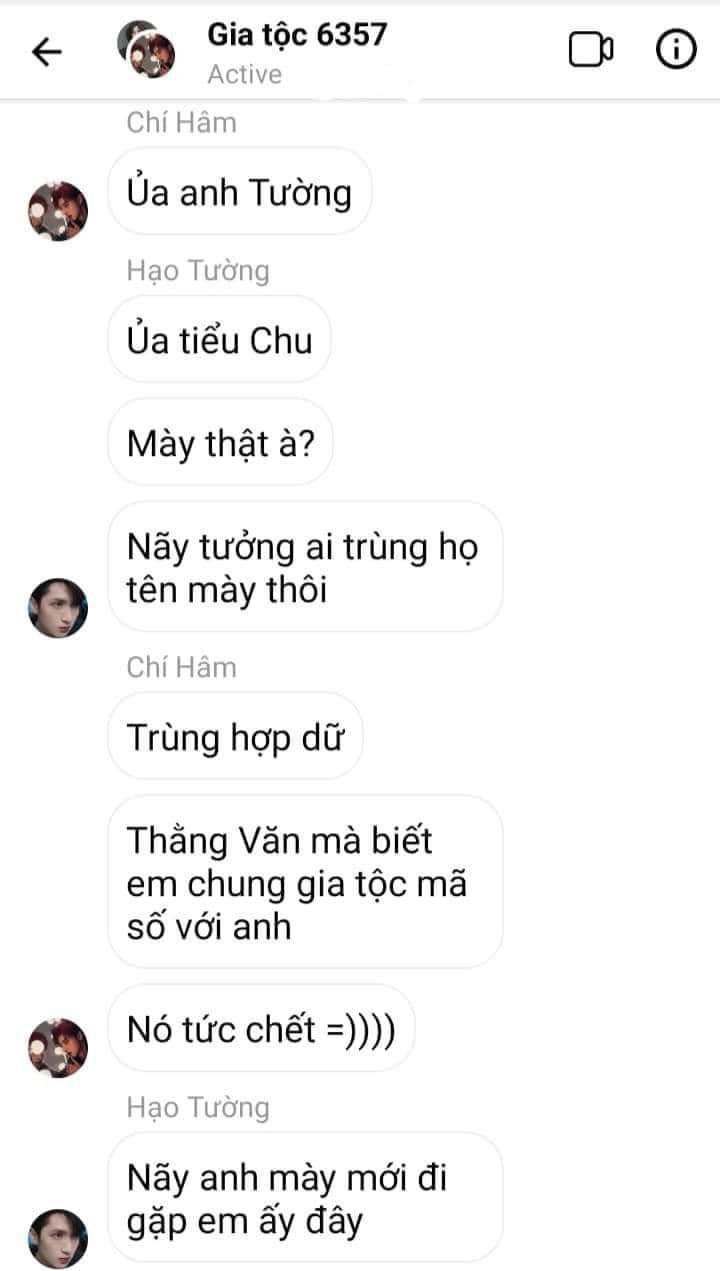Tap the group name Gia tộc 6357
Screen dimensions: 720x1271
click(297, 35)
